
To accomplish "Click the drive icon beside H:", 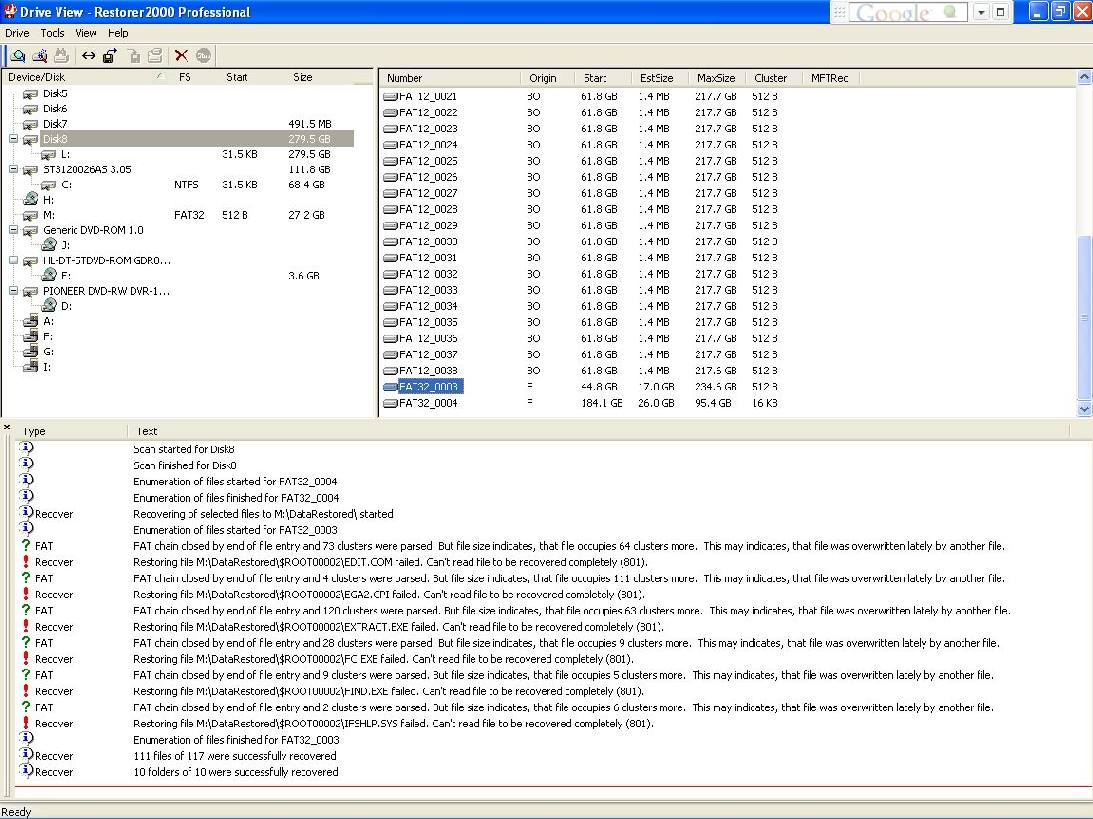I will tap(30, 199).
